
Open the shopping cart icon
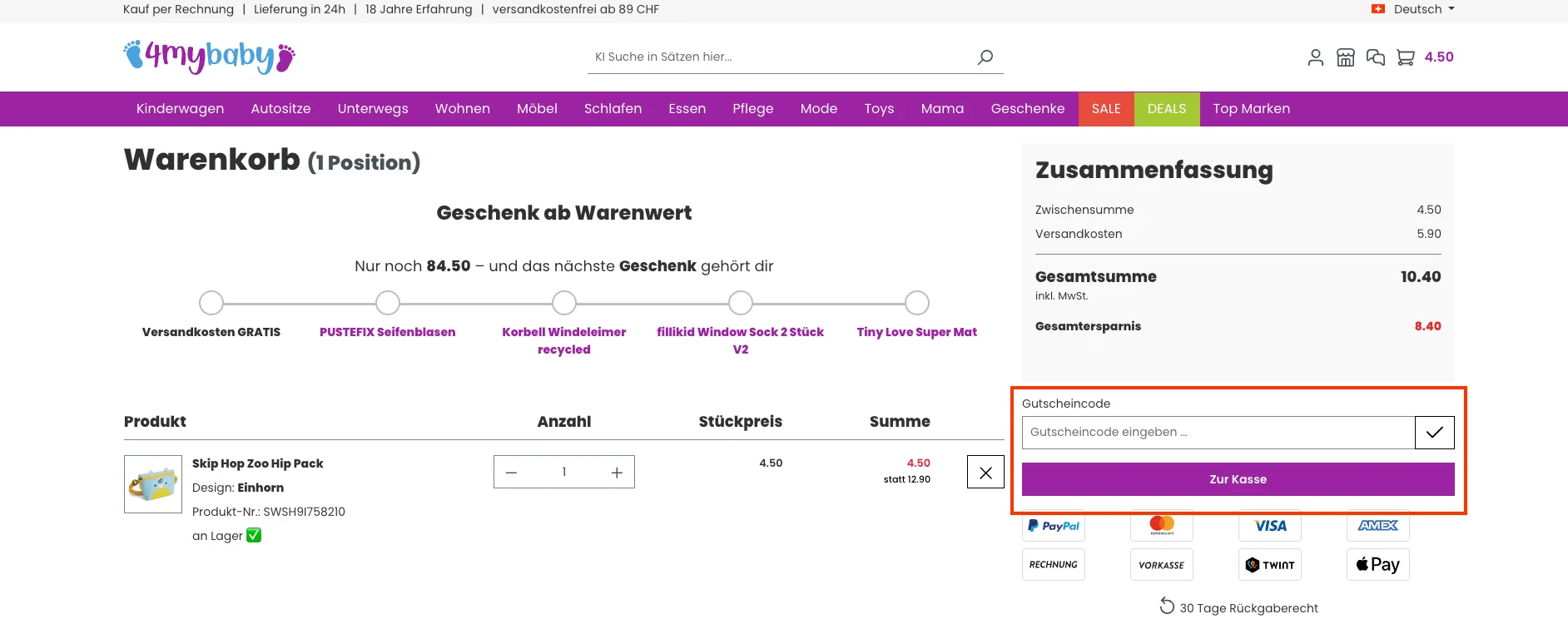pos(1406,57)
